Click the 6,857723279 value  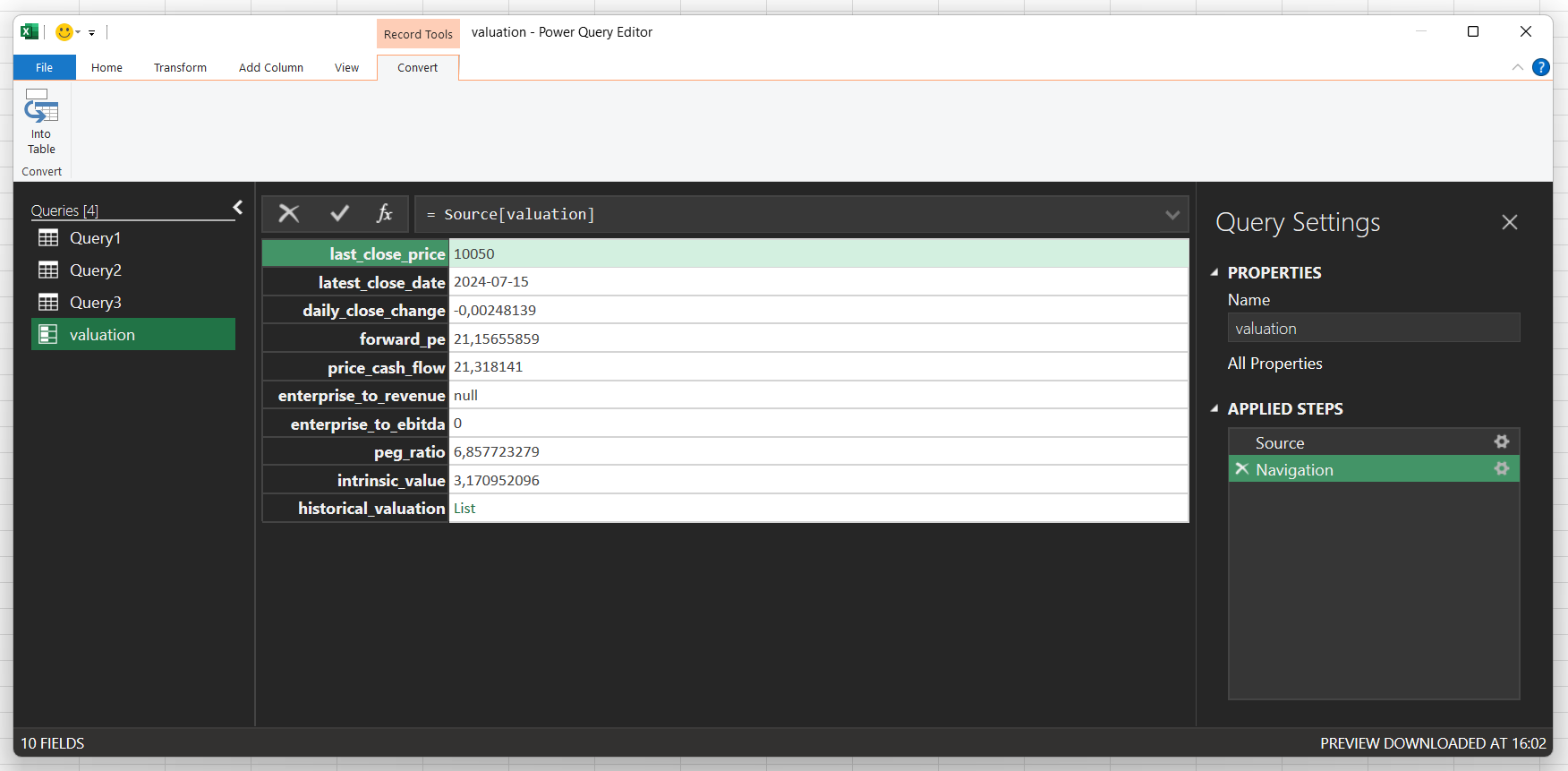point(497,452)
